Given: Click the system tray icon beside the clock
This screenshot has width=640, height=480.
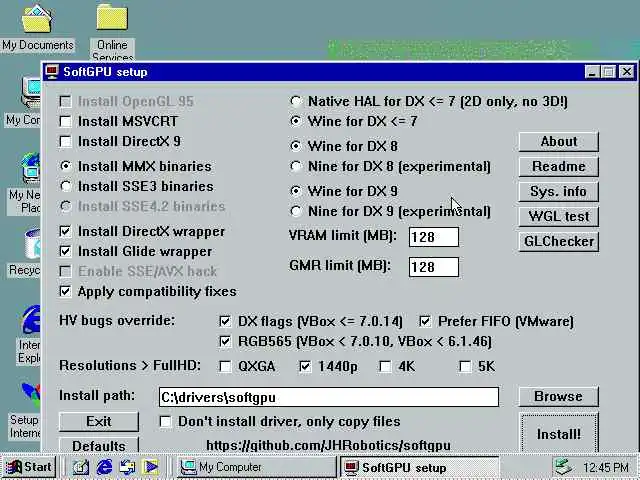Looking at the screenshot, I should pyautogui.click(x=564, y=467).
